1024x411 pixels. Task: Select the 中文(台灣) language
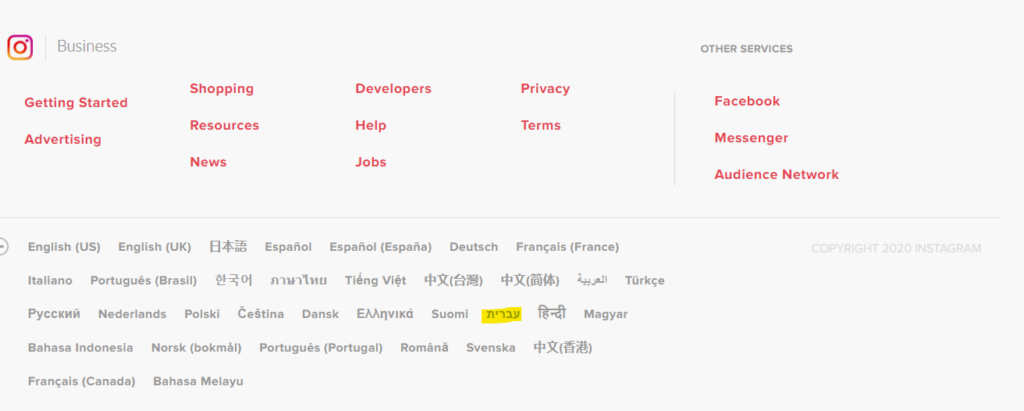pos(453,280)
